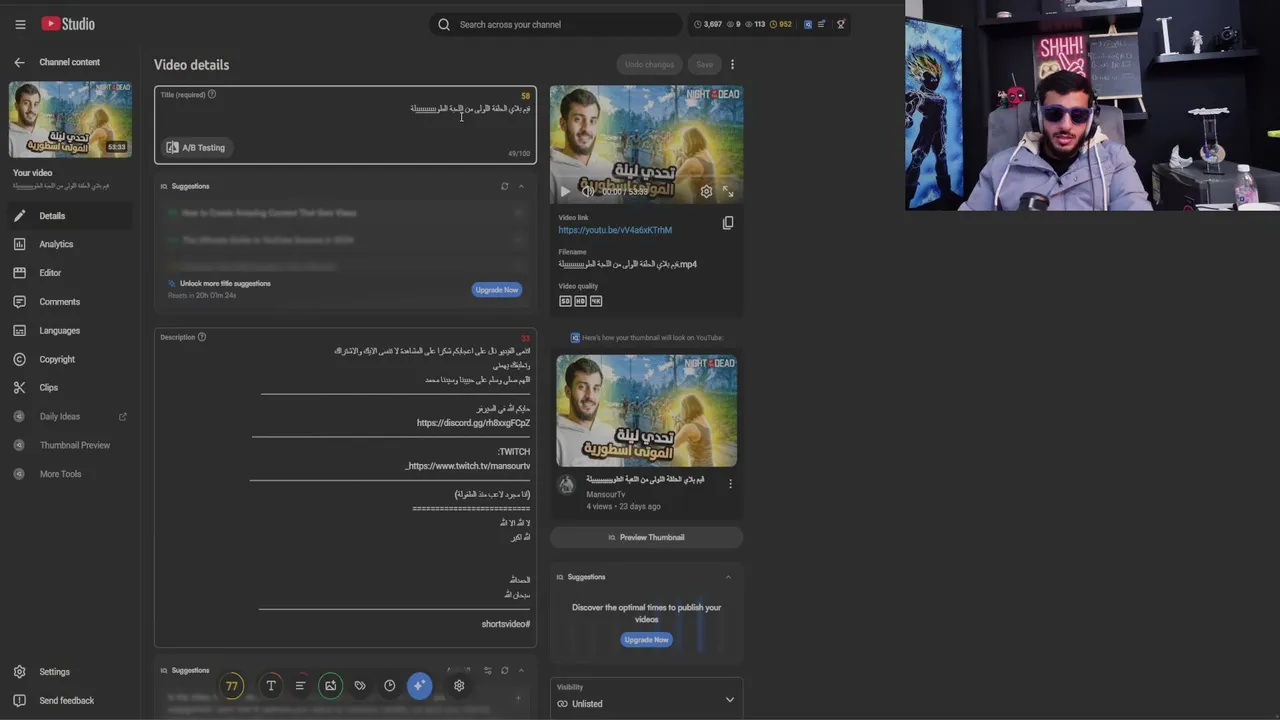This screenshot has width=1280, height=720.
Task: Click the Twitch URL in description
Action: point(468,466)
